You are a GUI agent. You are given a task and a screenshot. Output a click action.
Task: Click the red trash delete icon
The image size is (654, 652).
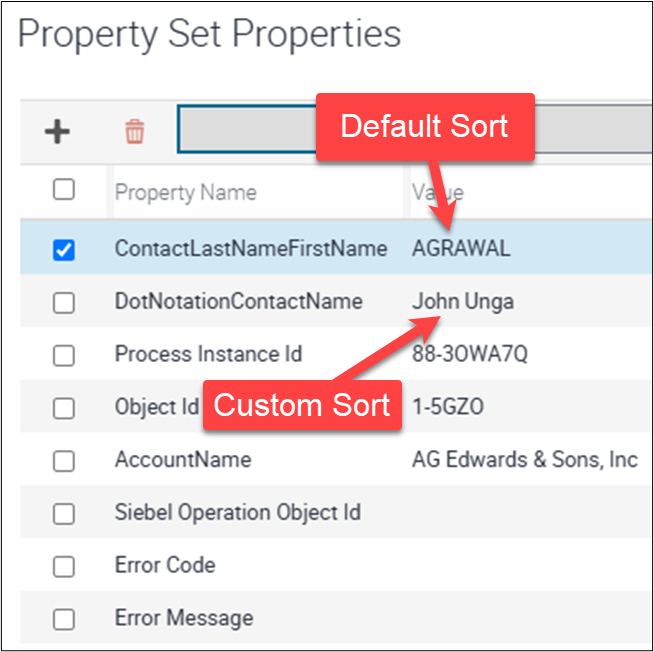[134, 131]
